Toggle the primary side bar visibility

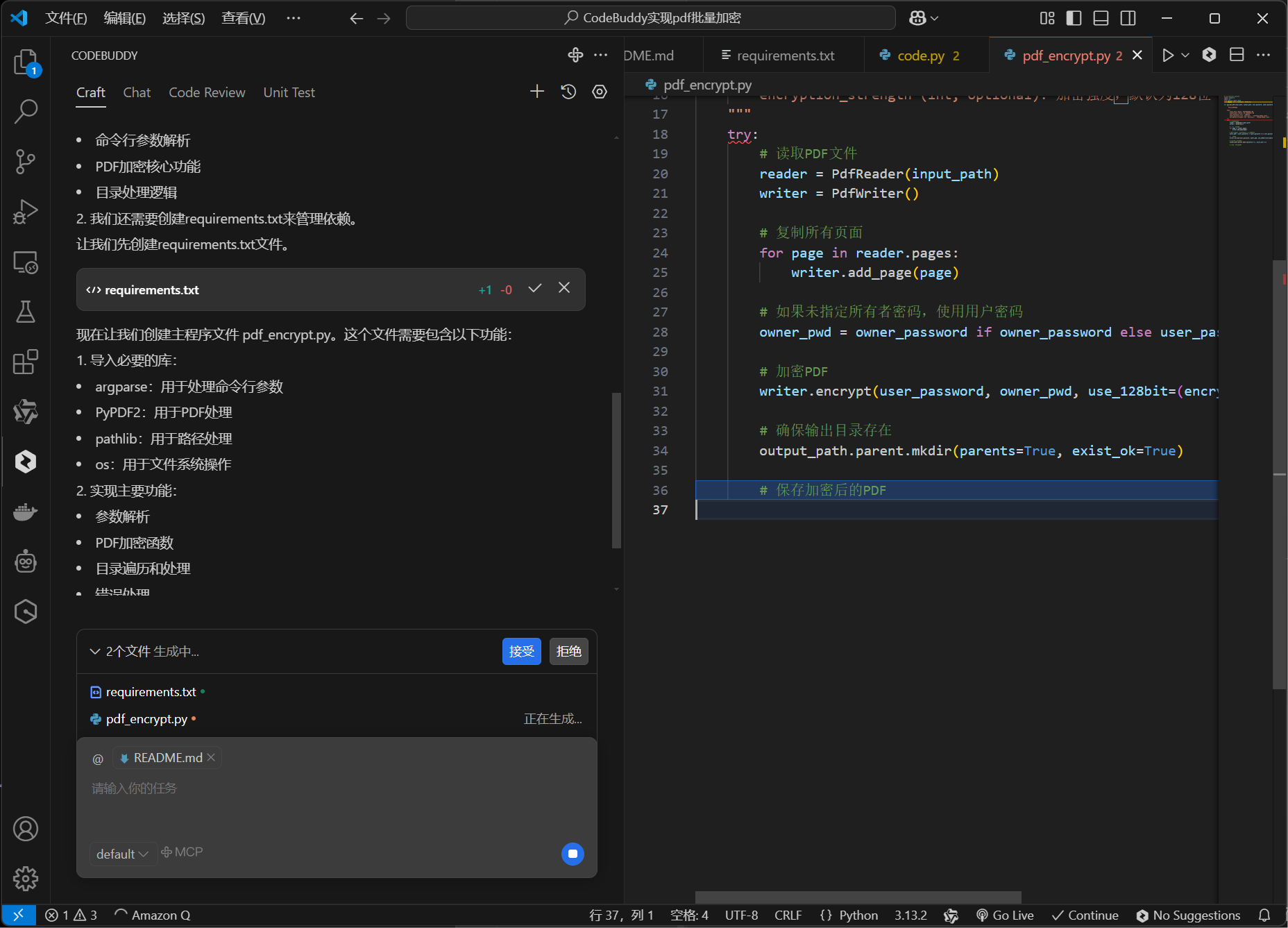(1073, 18)
